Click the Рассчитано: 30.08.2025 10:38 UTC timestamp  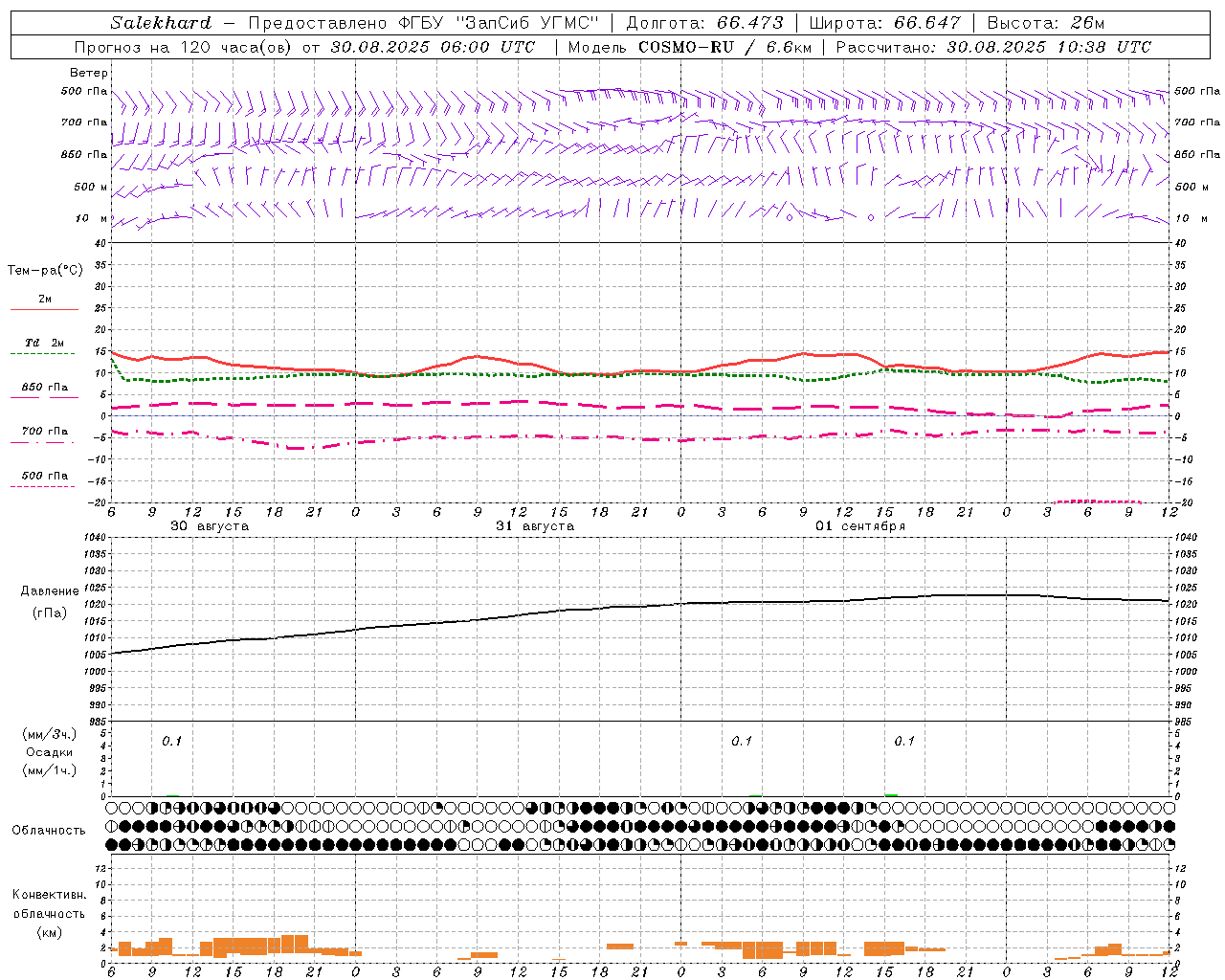tap(993, 47)
